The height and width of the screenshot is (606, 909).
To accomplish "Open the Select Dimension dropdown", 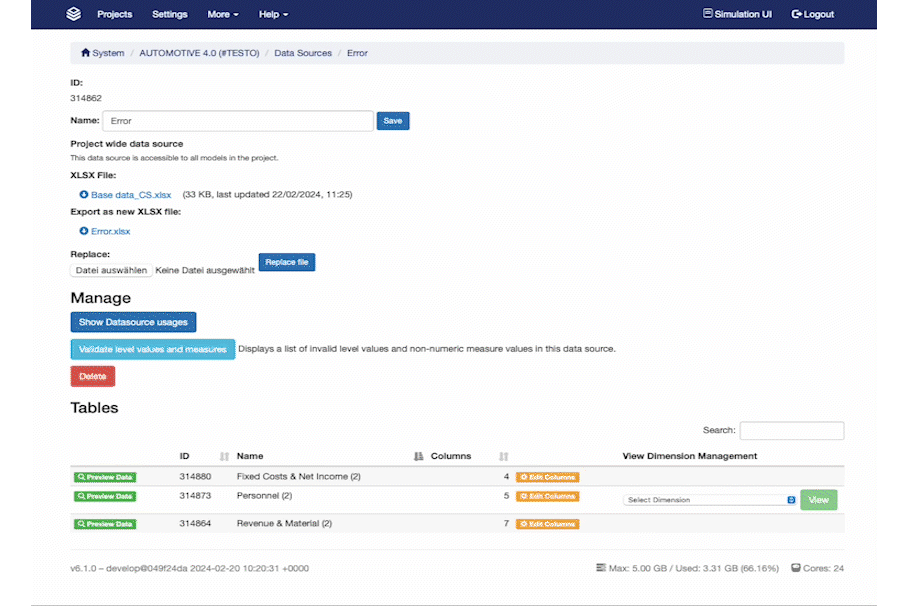I will click(x=709, y=500).
